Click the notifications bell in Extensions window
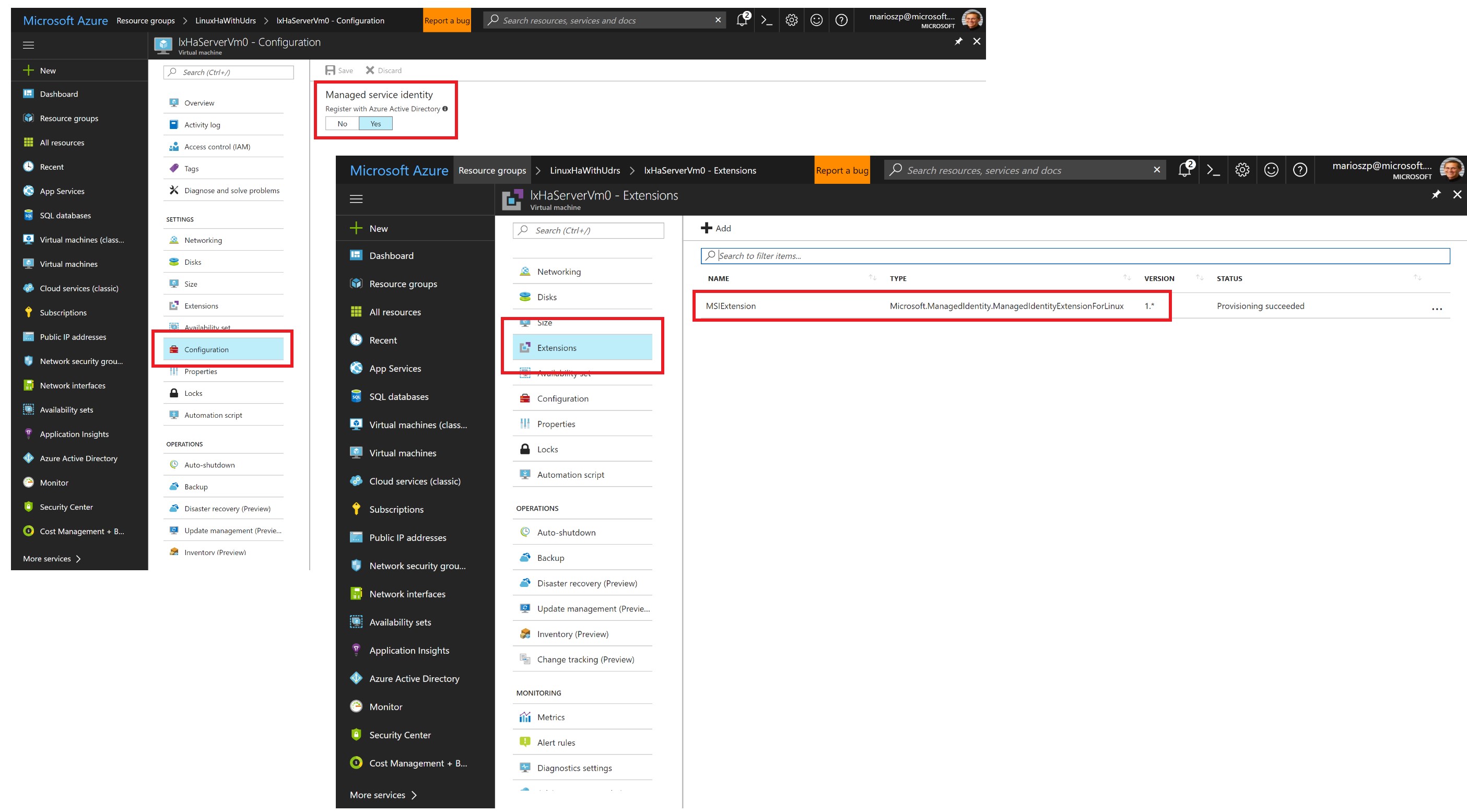The height and width of the screenshot is (812, 1467). click(1184, 170)
